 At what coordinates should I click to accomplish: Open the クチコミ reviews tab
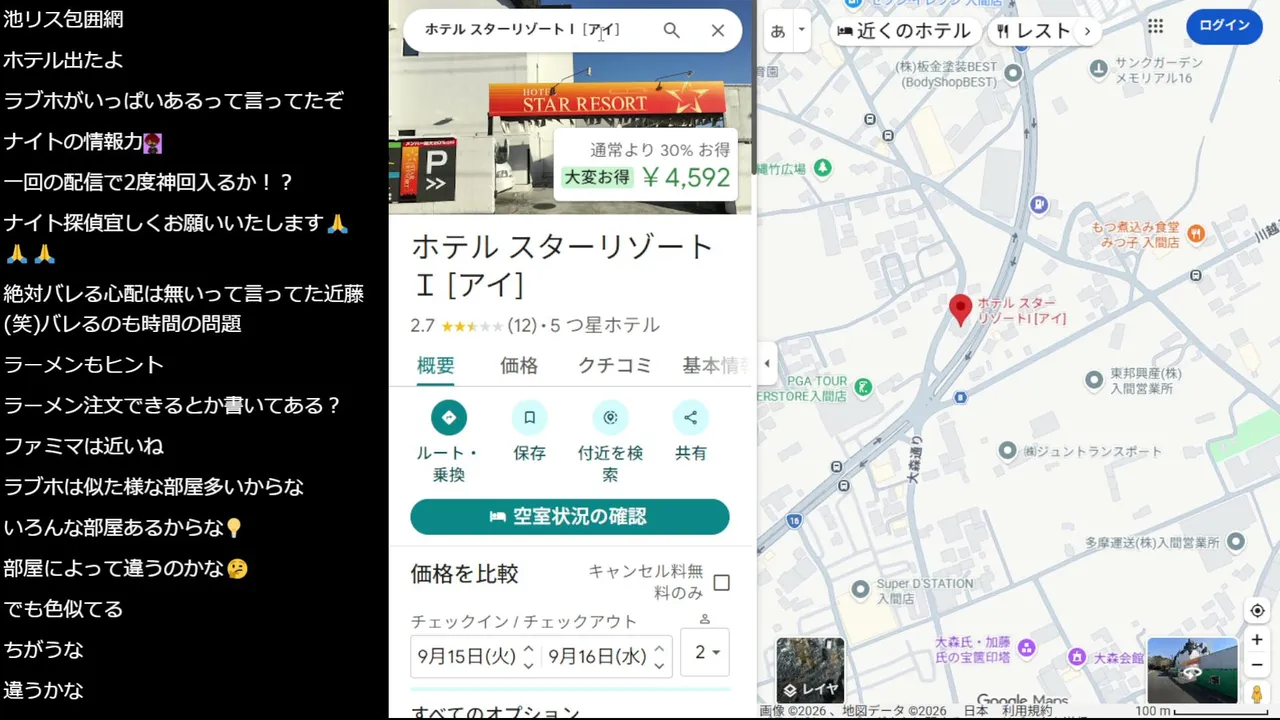point(615,366)
